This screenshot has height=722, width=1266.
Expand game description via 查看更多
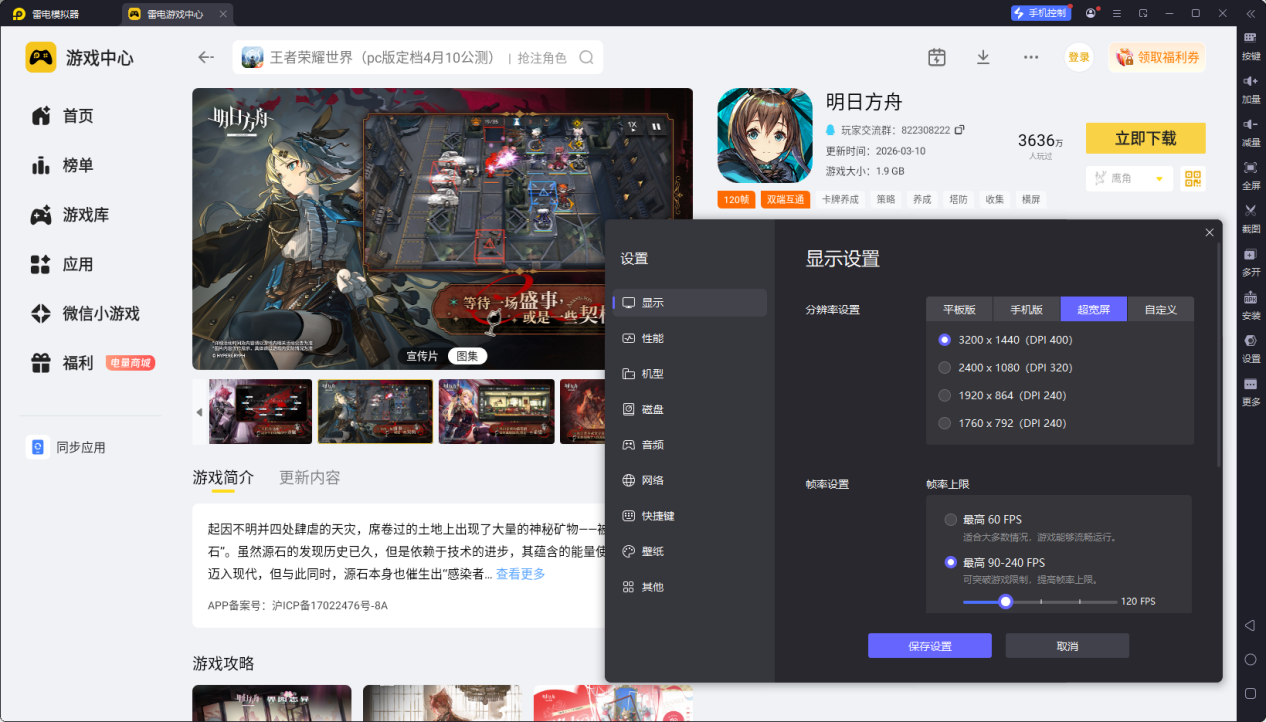pos(520,574)
